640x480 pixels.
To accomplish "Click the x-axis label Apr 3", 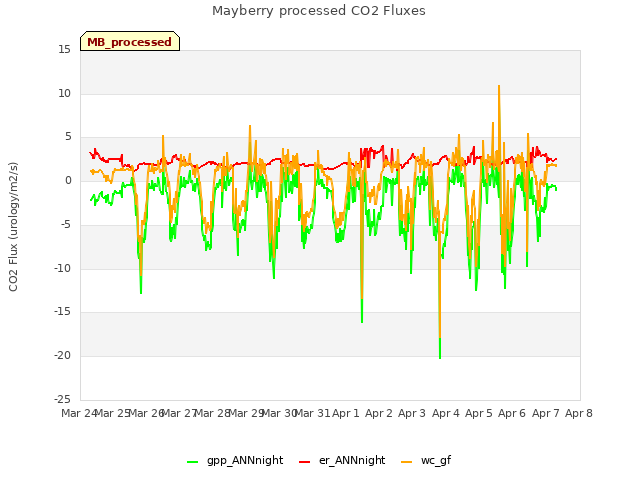I will (x=412, y=413).
